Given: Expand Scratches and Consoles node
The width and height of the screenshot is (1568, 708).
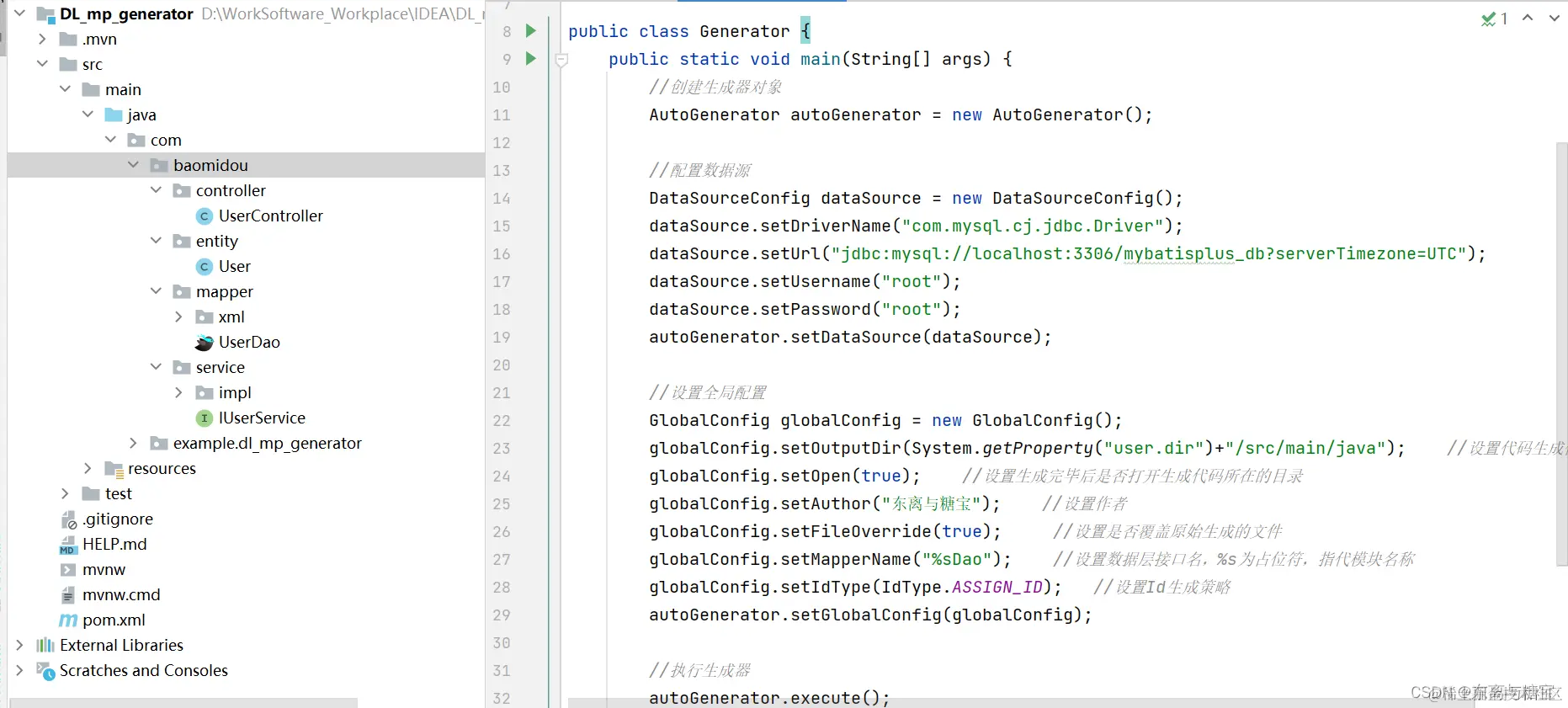Looking at the screenshot, I should (19, 670).
